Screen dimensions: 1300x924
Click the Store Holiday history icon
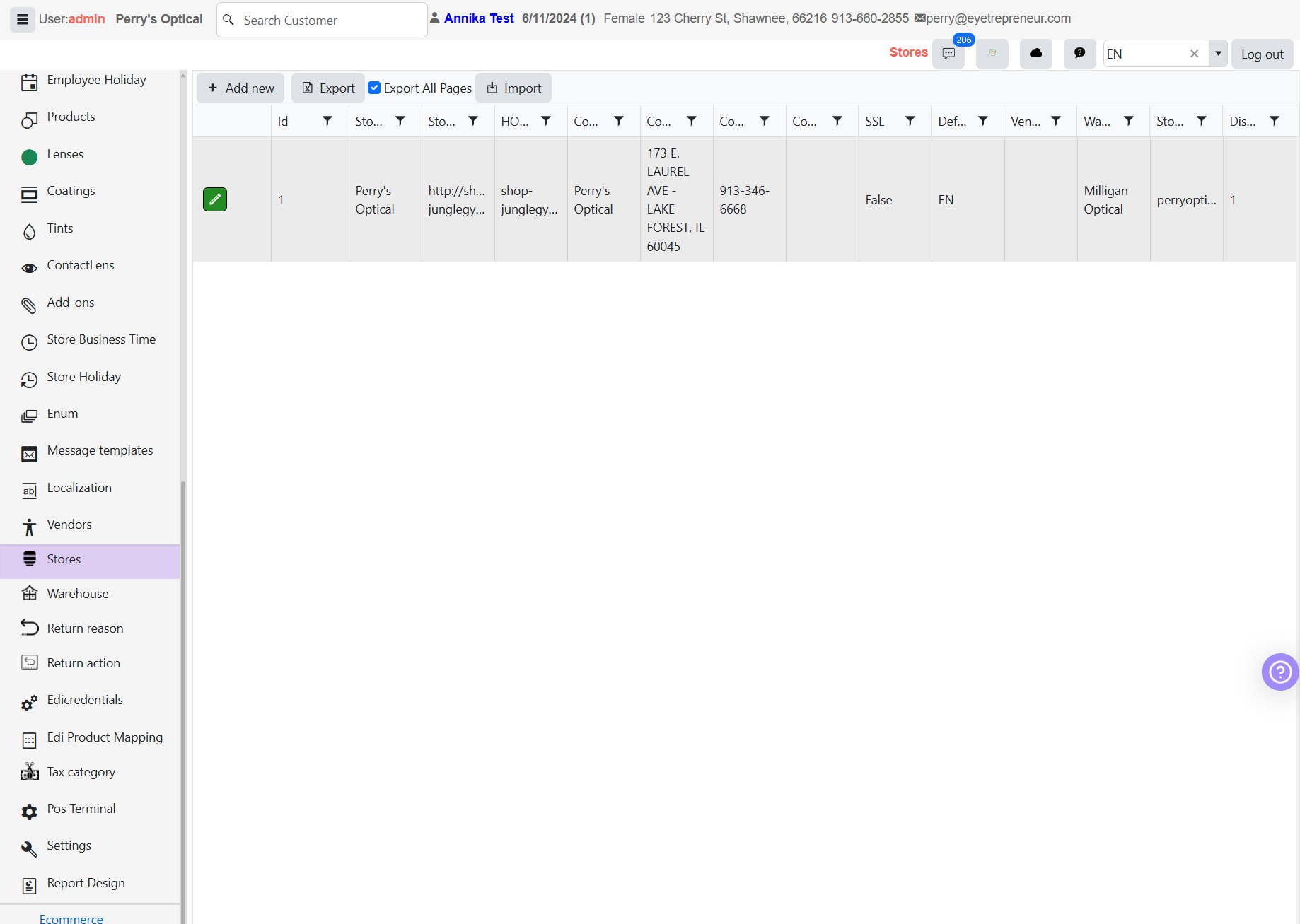pyautogui.click(x=29, y=380)
